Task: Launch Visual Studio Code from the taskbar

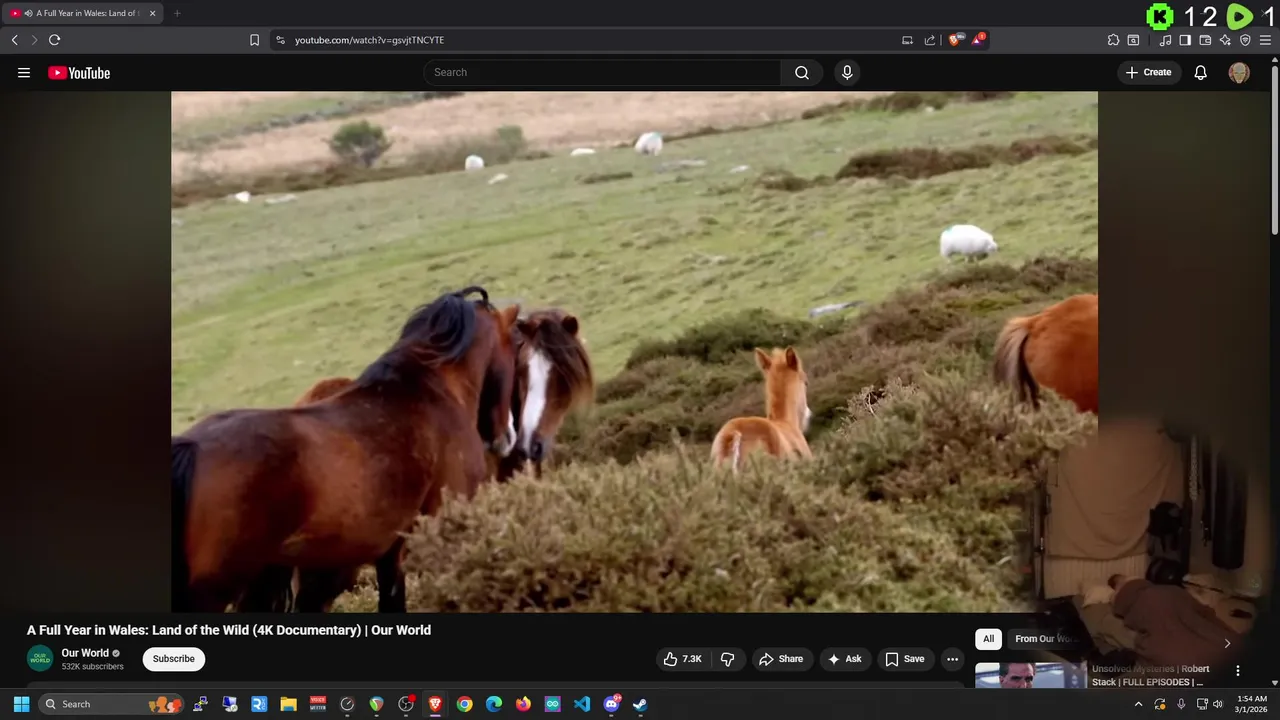Action: coord(582,704)
